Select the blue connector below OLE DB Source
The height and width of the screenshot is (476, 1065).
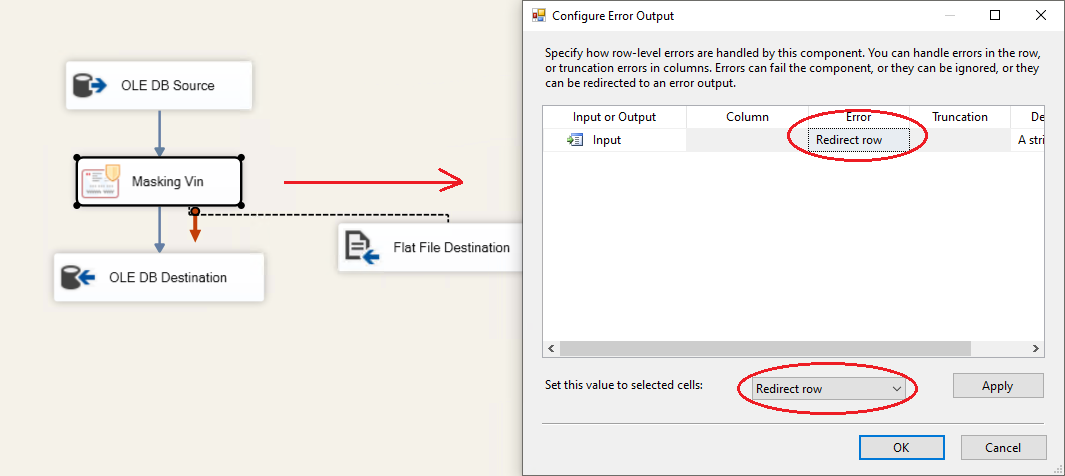point(159,132)
